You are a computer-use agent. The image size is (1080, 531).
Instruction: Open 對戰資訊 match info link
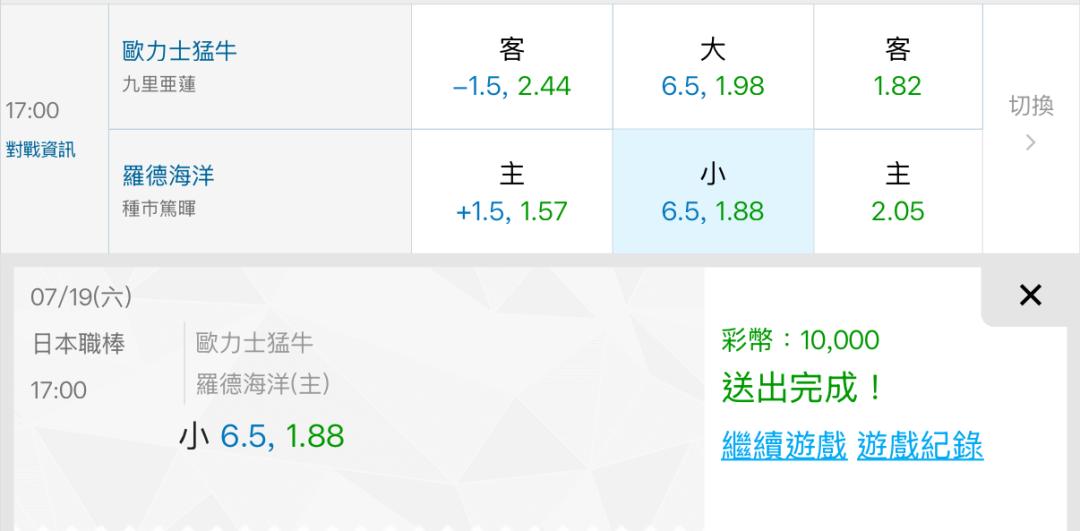coord(41,149)
